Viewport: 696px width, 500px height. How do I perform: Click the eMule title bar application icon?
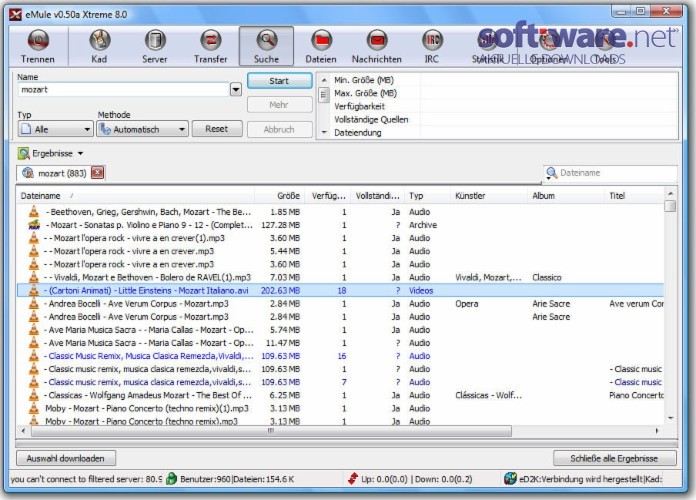pyautogui.click(x=16, y=14)
